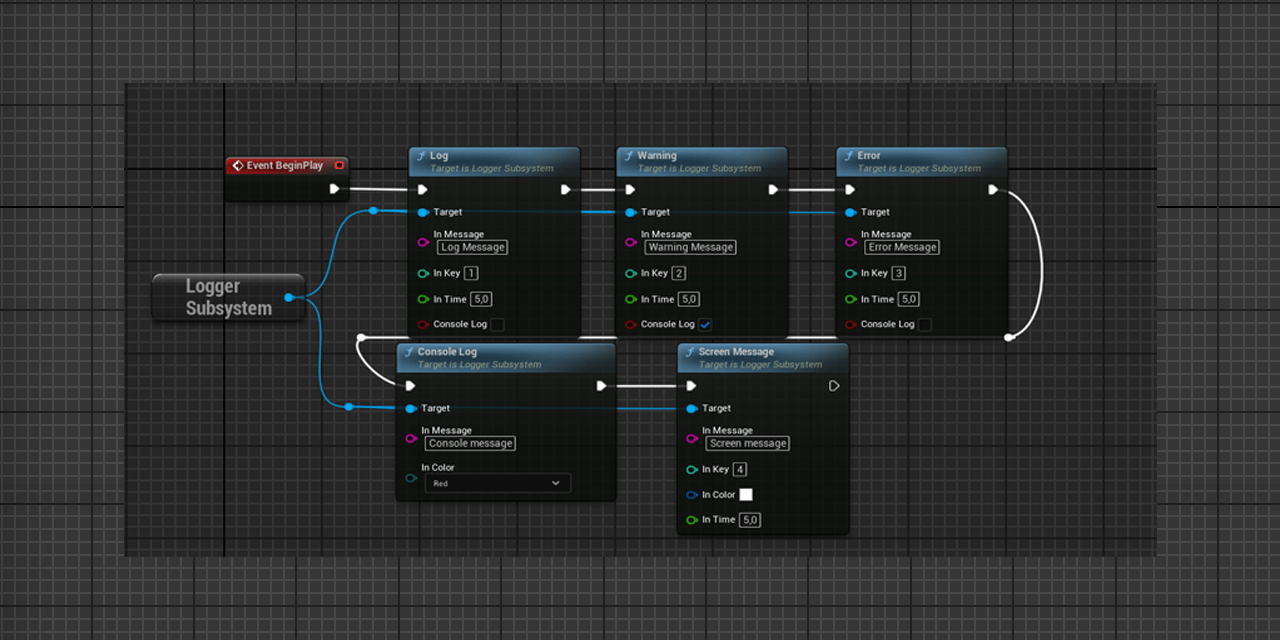Open the In Color dropdown showing Red

click(x=498, y=483)
